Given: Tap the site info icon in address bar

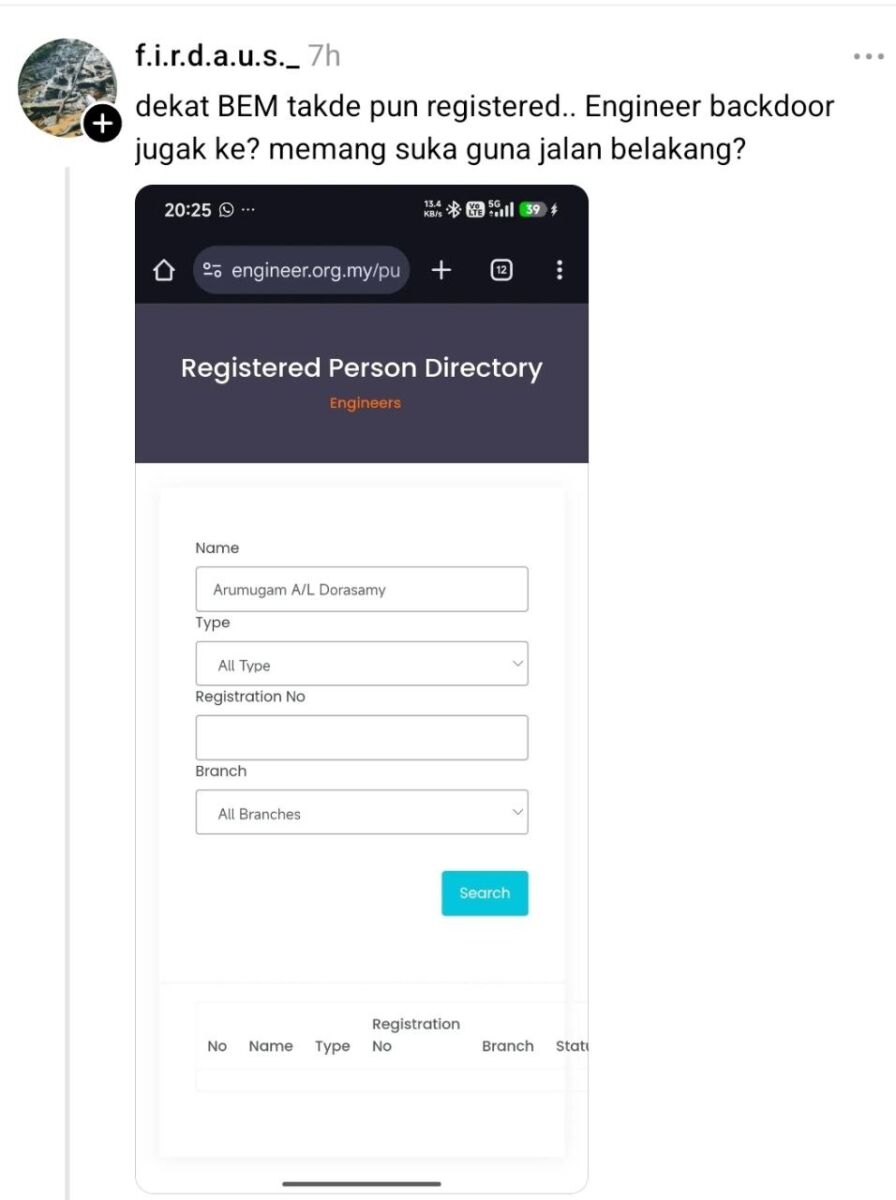Looking at the screenshot, I should [212, 270].
